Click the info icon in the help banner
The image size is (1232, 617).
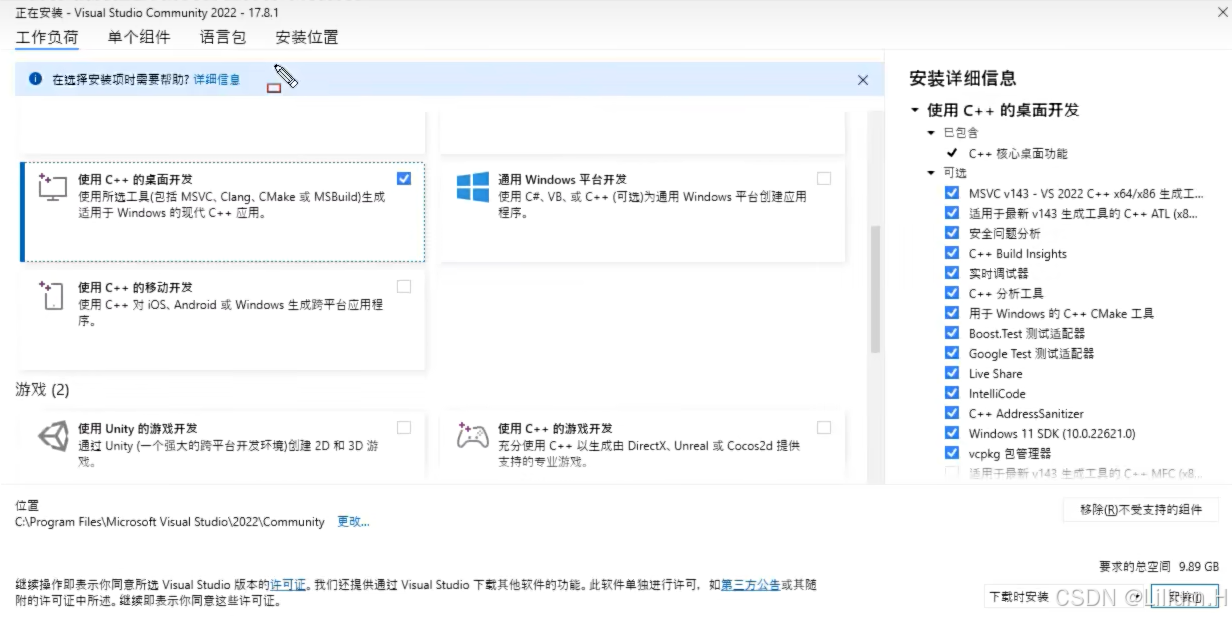pyautogui.click(x=36, y=79)
